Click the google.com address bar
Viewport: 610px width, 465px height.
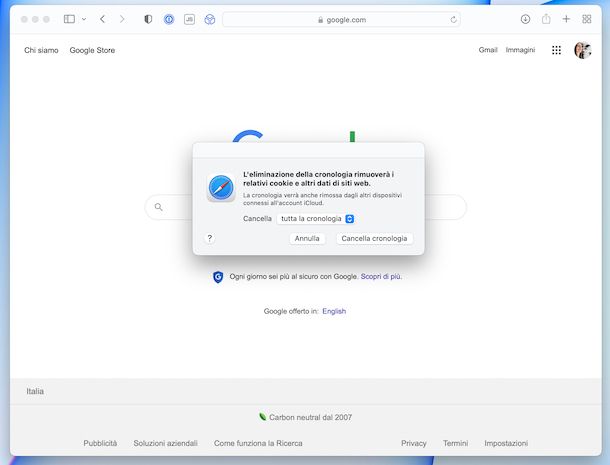(341, 19)
